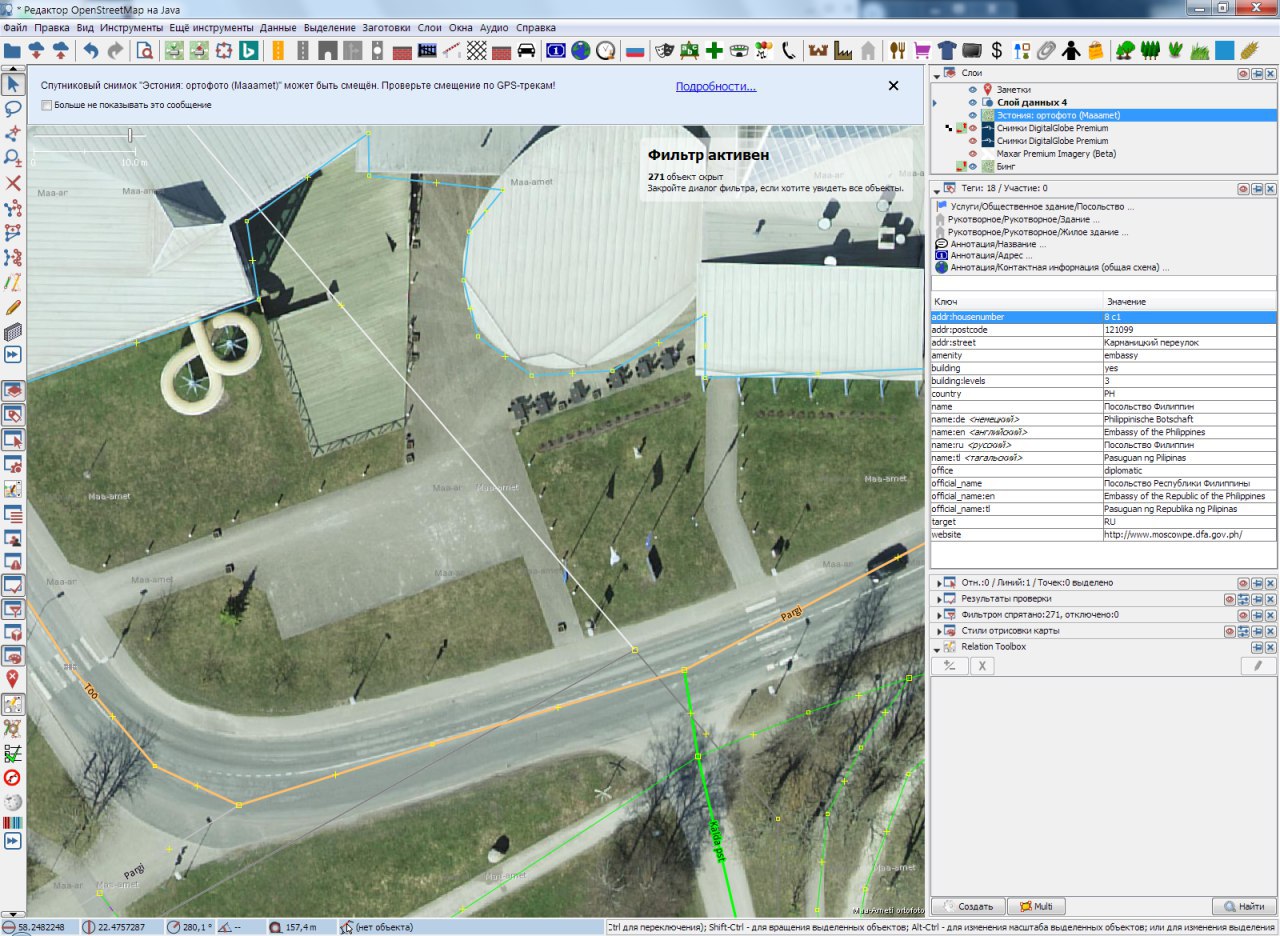Select the Draw nodes tool
1280x936 pixels.
click(14, 133)
